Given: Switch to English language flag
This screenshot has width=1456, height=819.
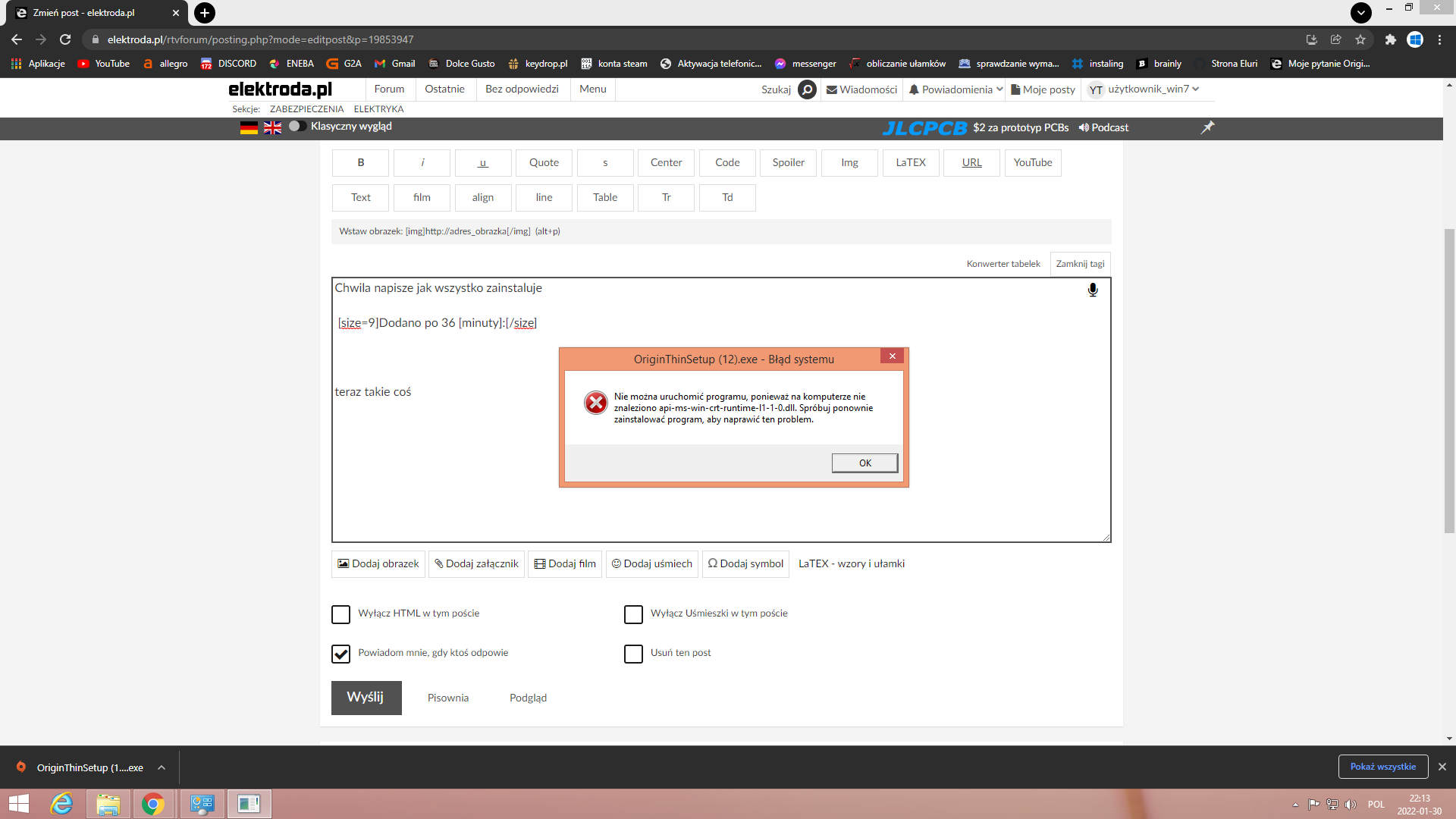Looking at the screenshot, I should tap(272, 127).
